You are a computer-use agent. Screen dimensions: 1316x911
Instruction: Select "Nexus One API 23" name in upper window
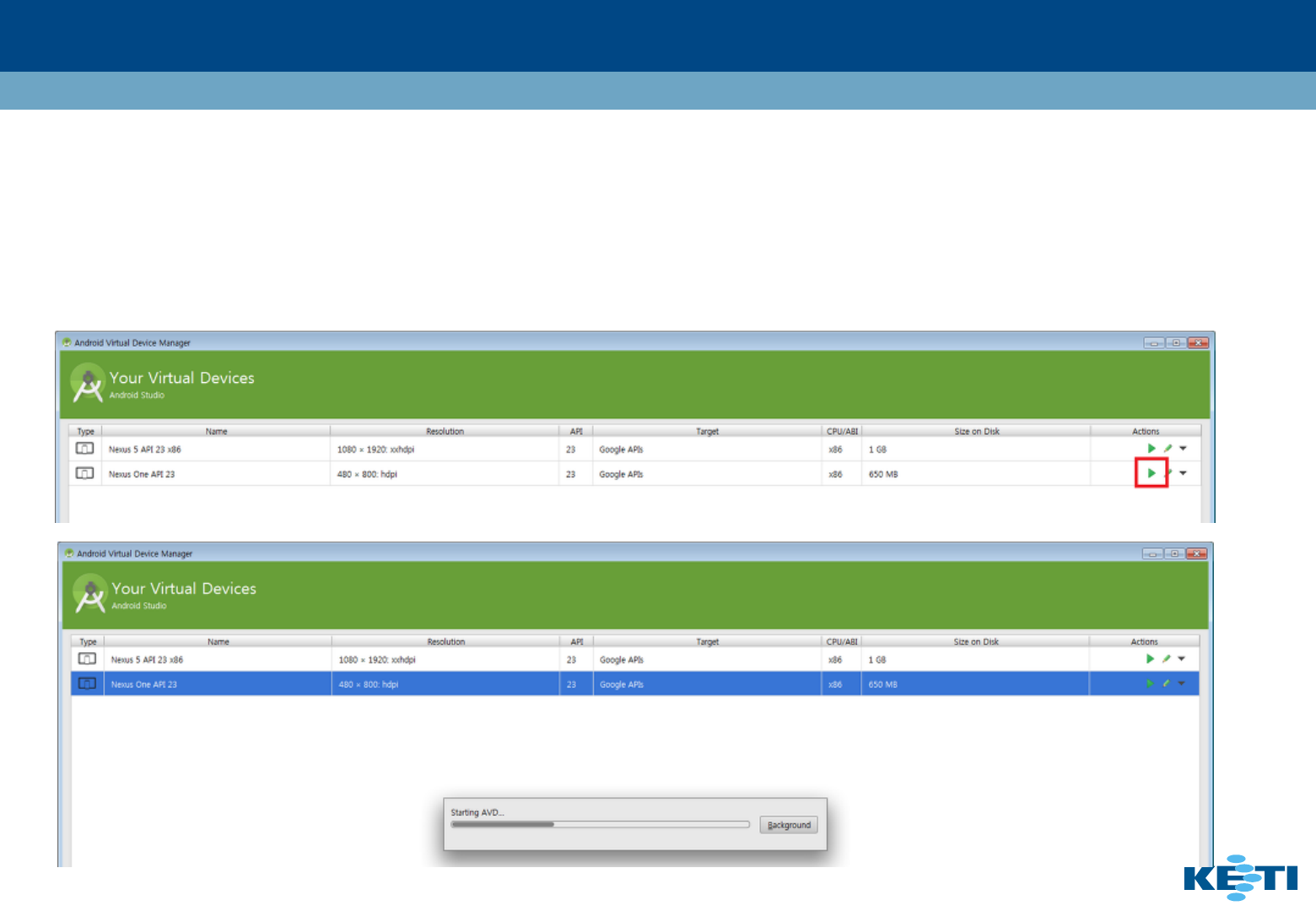click(142, 474)
